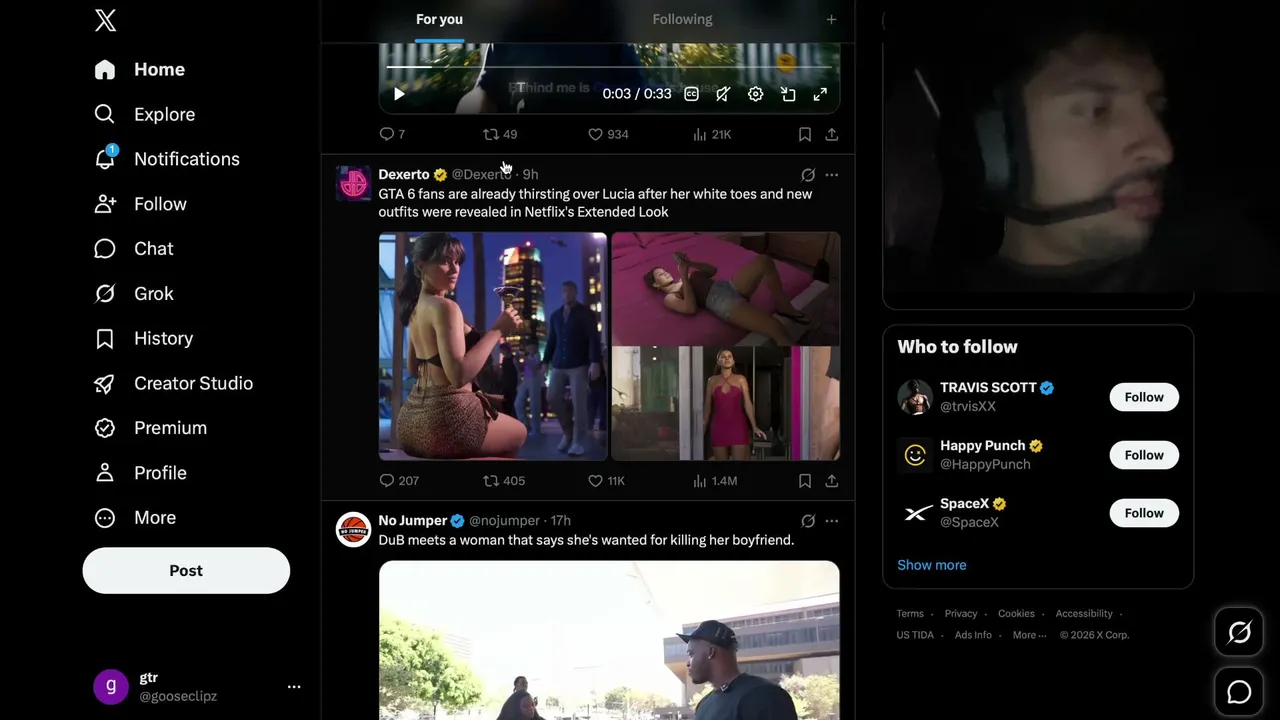
Task: Open the US TIDA footer link
Action: [915, 635]
